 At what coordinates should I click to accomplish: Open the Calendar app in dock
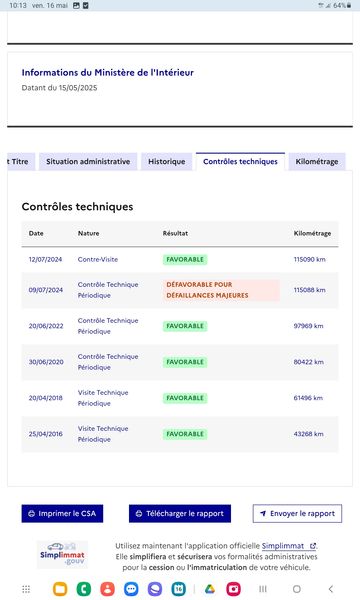pos(179,589)
